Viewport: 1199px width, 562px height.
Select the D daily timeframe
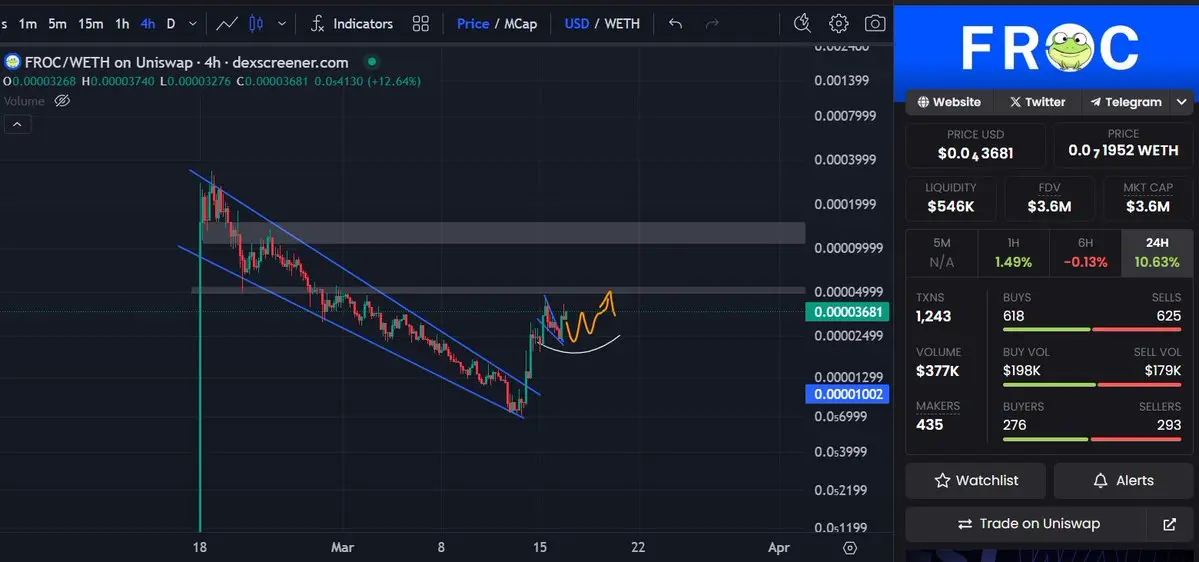point(171,24)
